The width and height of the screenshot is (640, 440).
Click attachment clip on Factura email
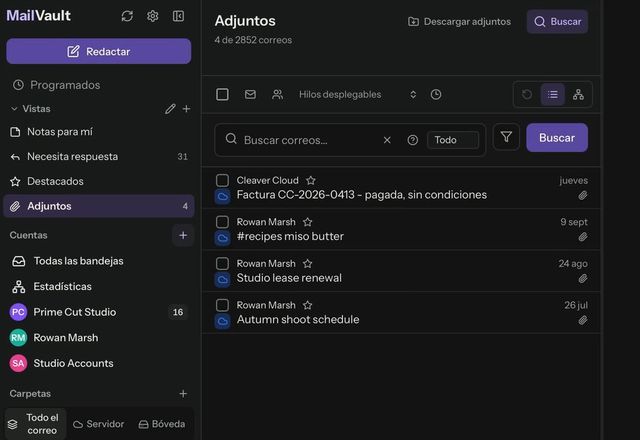pyautogui.click(x=582, y=196)
